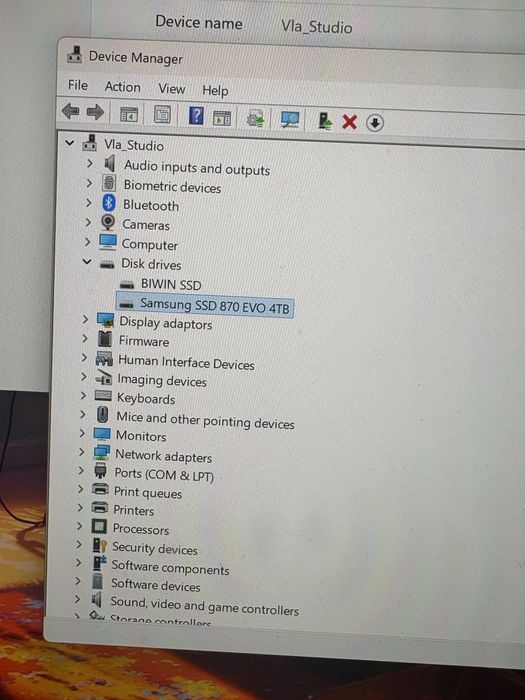Click the Cameras webcam icon
The height and width of the screenshot is (700, 525).
click(x=108, y=222)
